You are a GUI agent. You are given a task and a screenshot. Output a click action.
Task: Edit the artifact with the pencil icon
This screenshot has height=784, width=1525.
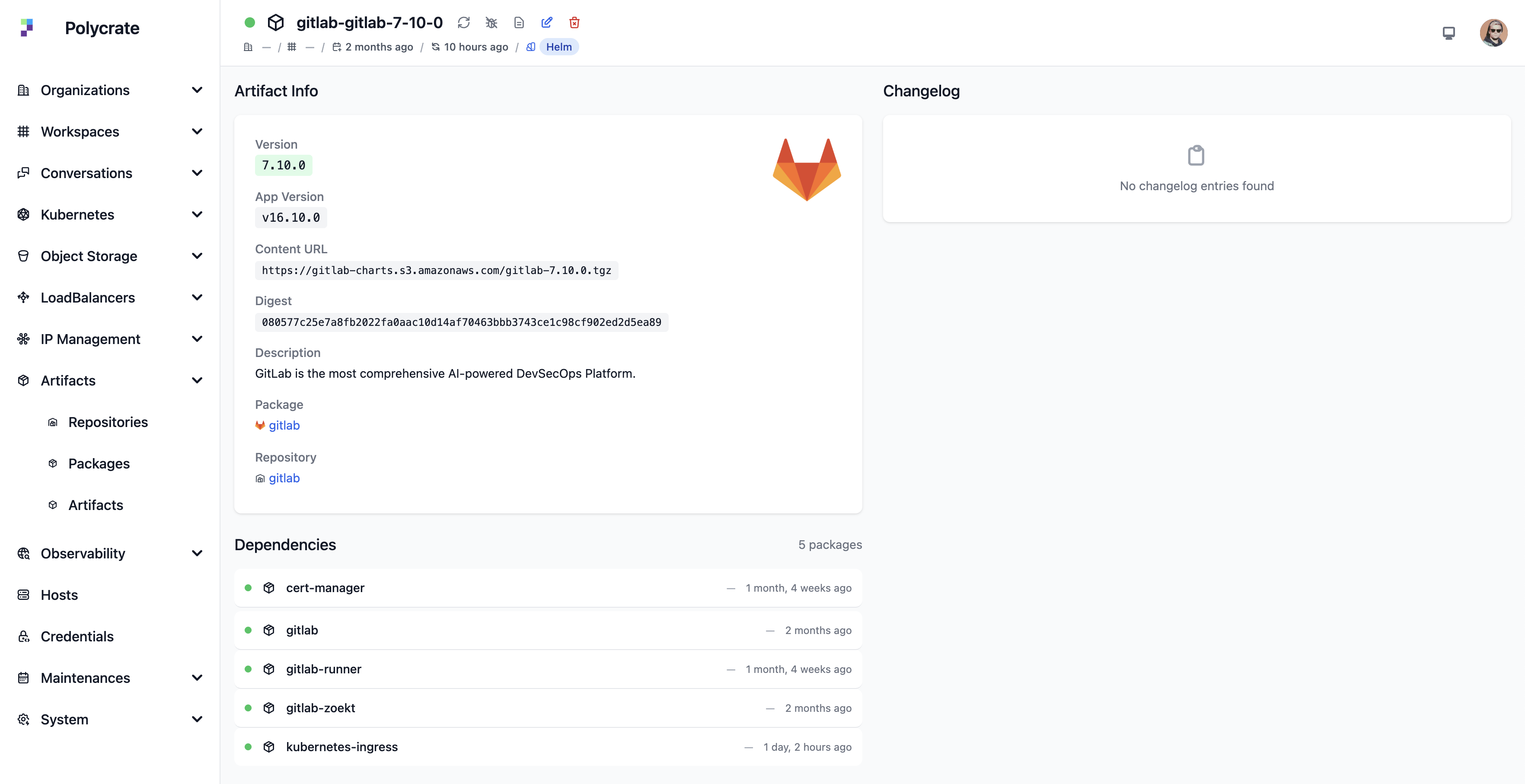547,22
